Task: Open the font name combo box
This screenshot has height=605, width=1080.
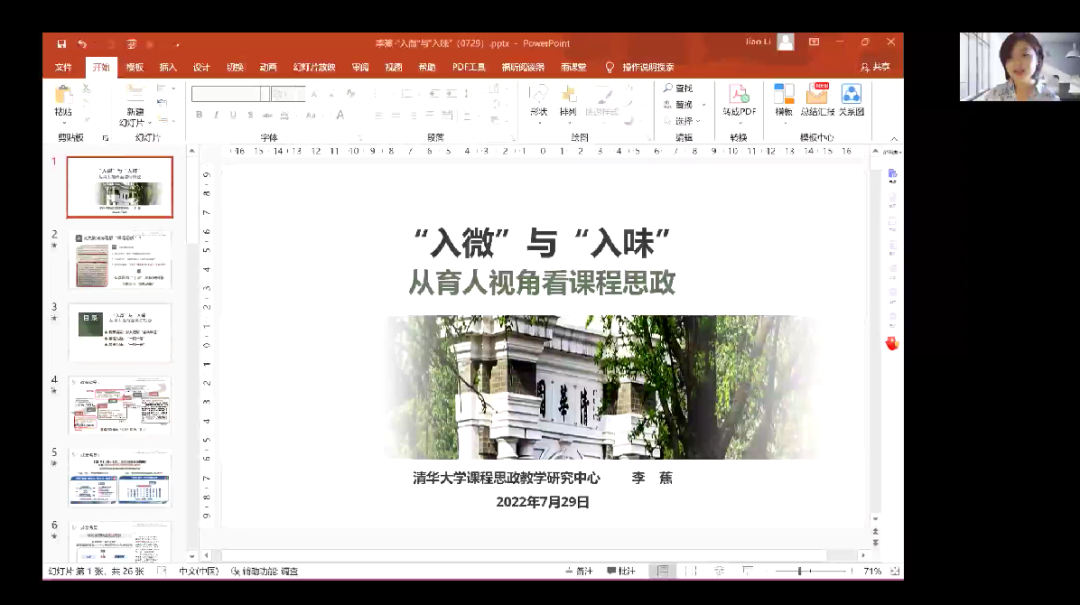Action: 230,94
